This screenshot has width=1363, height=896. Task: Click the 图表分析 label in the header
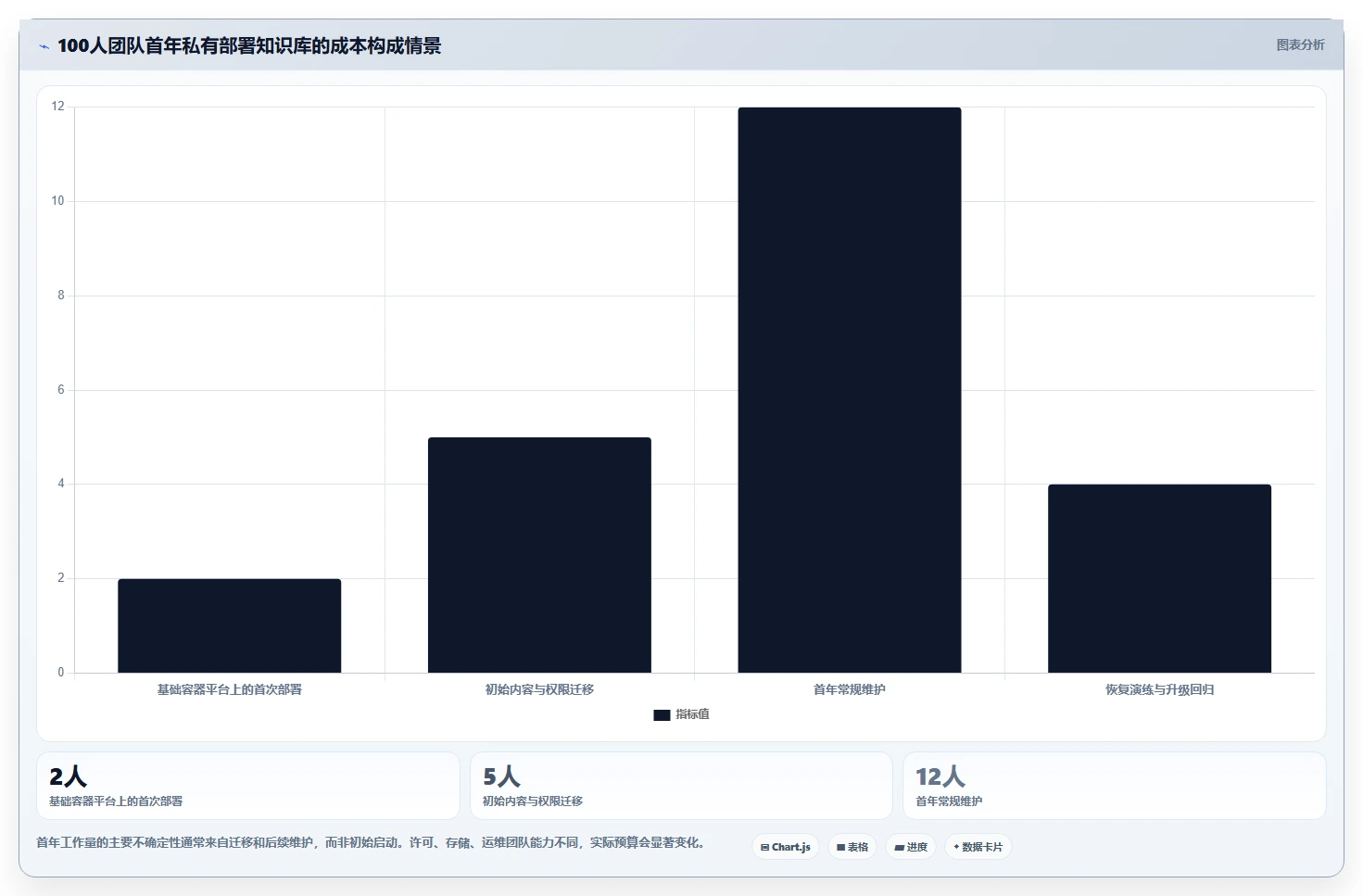tap(1300, 44)
